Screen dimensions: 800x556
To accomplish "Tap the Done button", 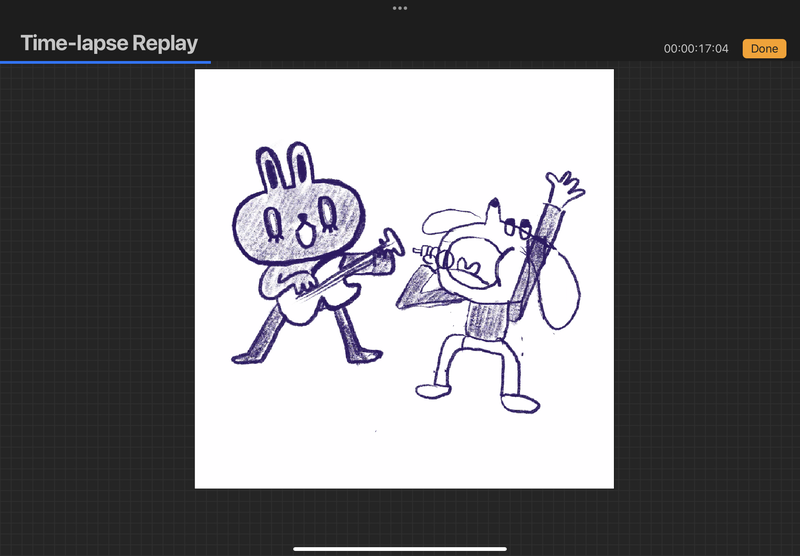I will [764, 48].
